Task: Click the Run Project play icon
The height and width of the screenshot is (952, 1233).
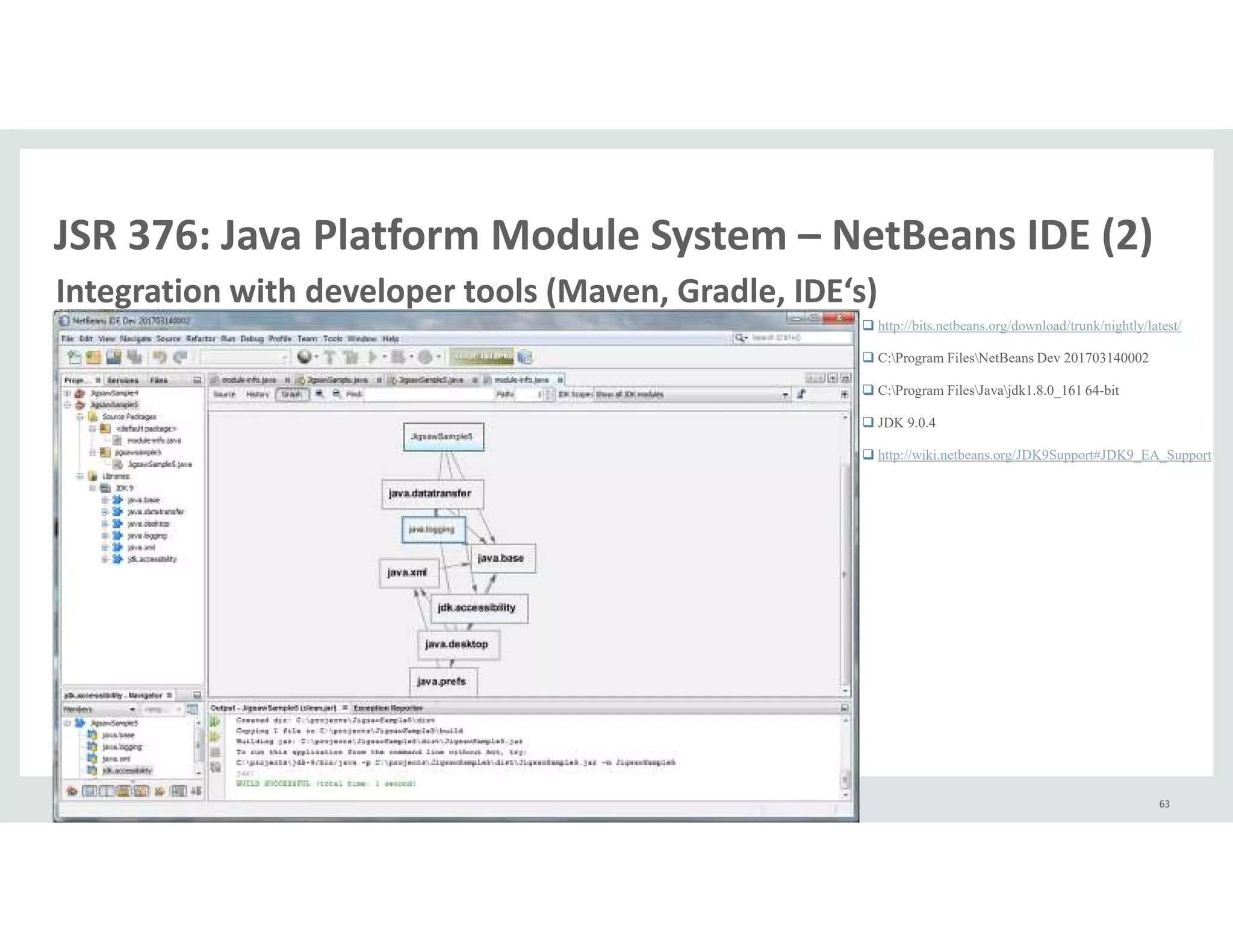Action: point(373,357)
